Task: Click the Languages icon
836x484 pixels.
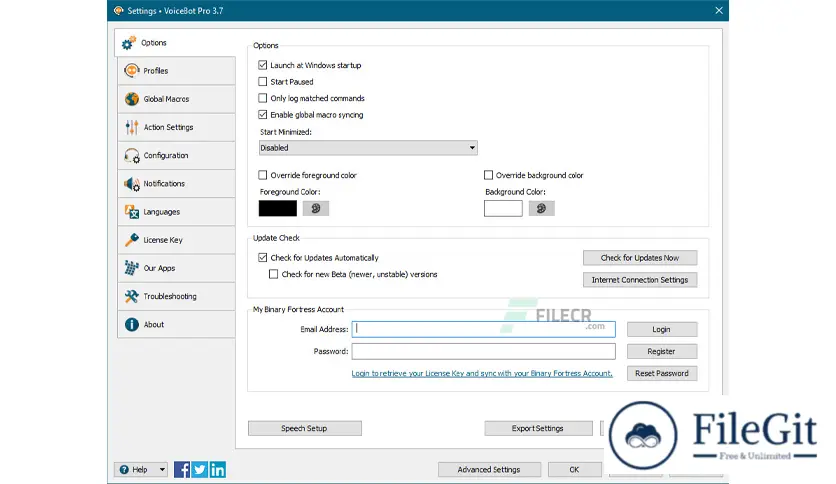Action: point(132,212)
